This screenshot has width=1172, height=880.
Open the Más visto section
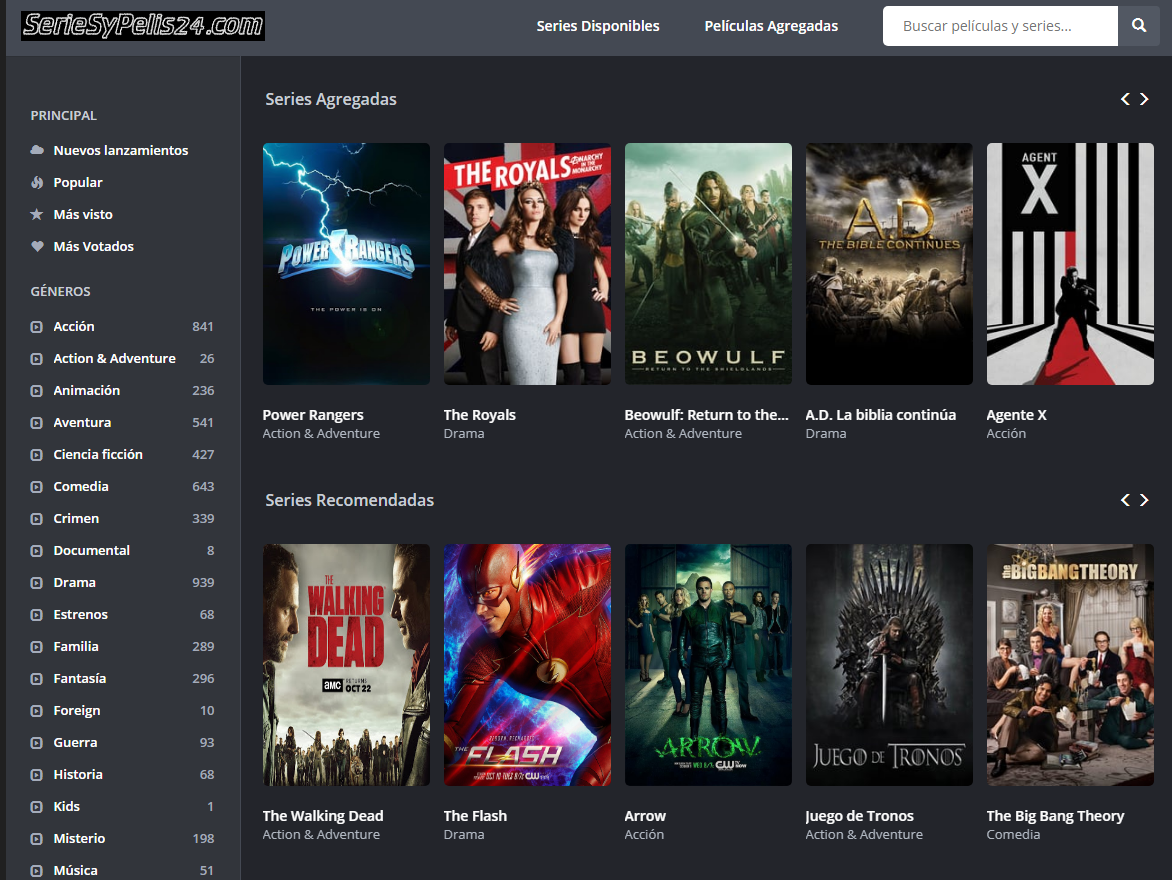pyautogui.click(x=83, y=215)
